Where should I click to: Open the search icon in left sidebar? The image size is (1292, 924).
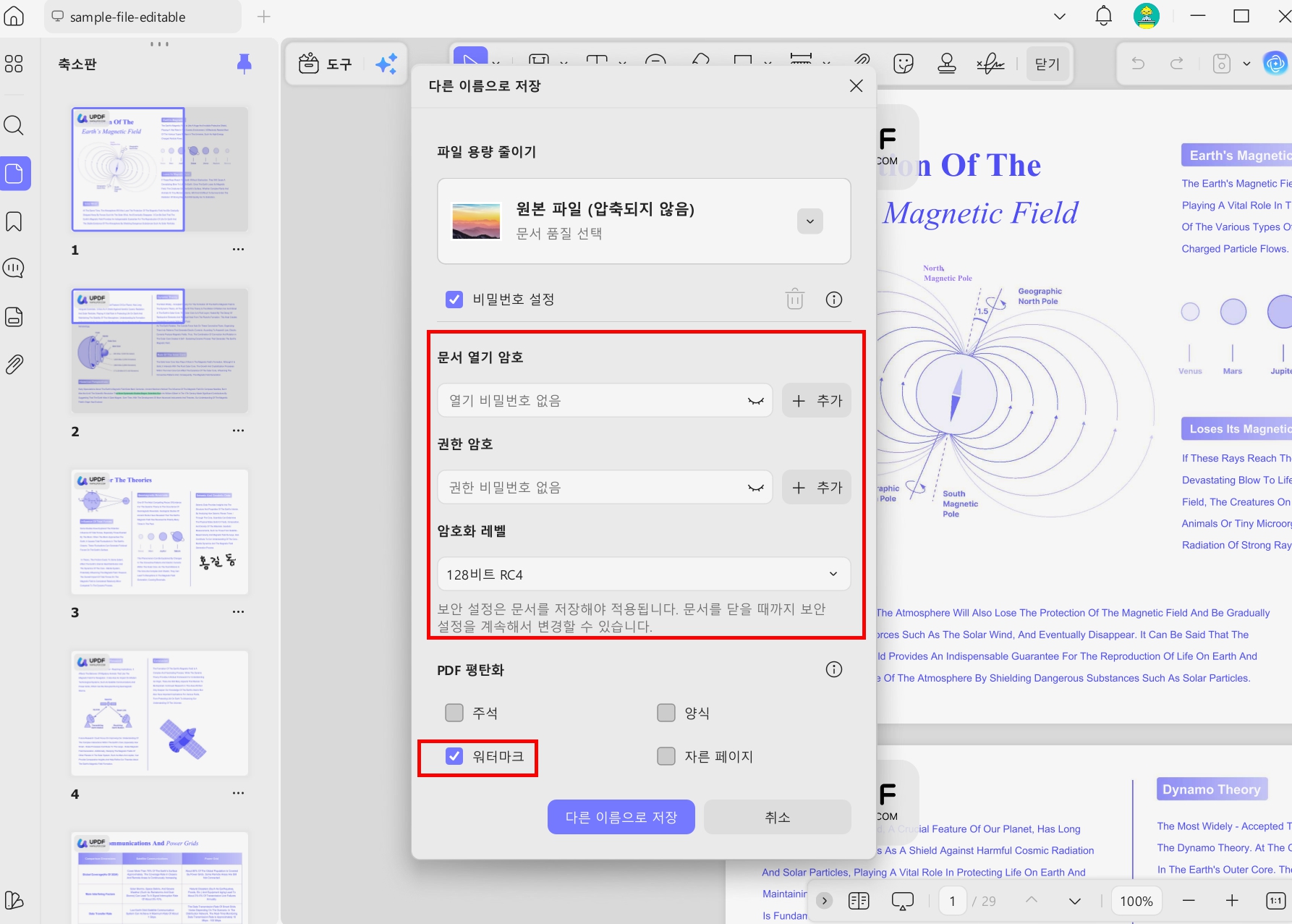(x=14, y=125)
